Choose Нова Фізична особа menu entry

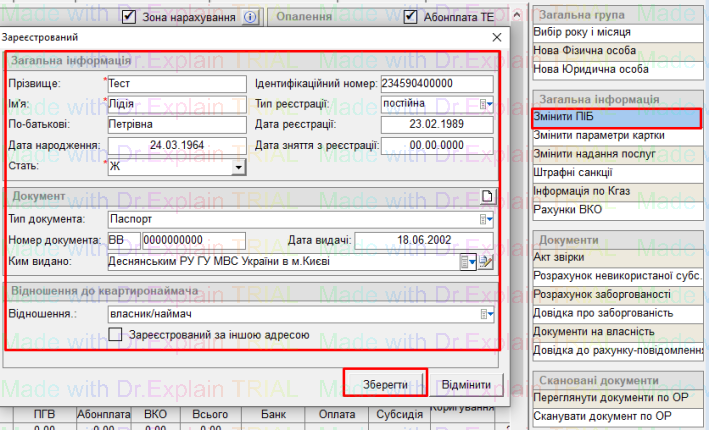click(x=615, y=51)
